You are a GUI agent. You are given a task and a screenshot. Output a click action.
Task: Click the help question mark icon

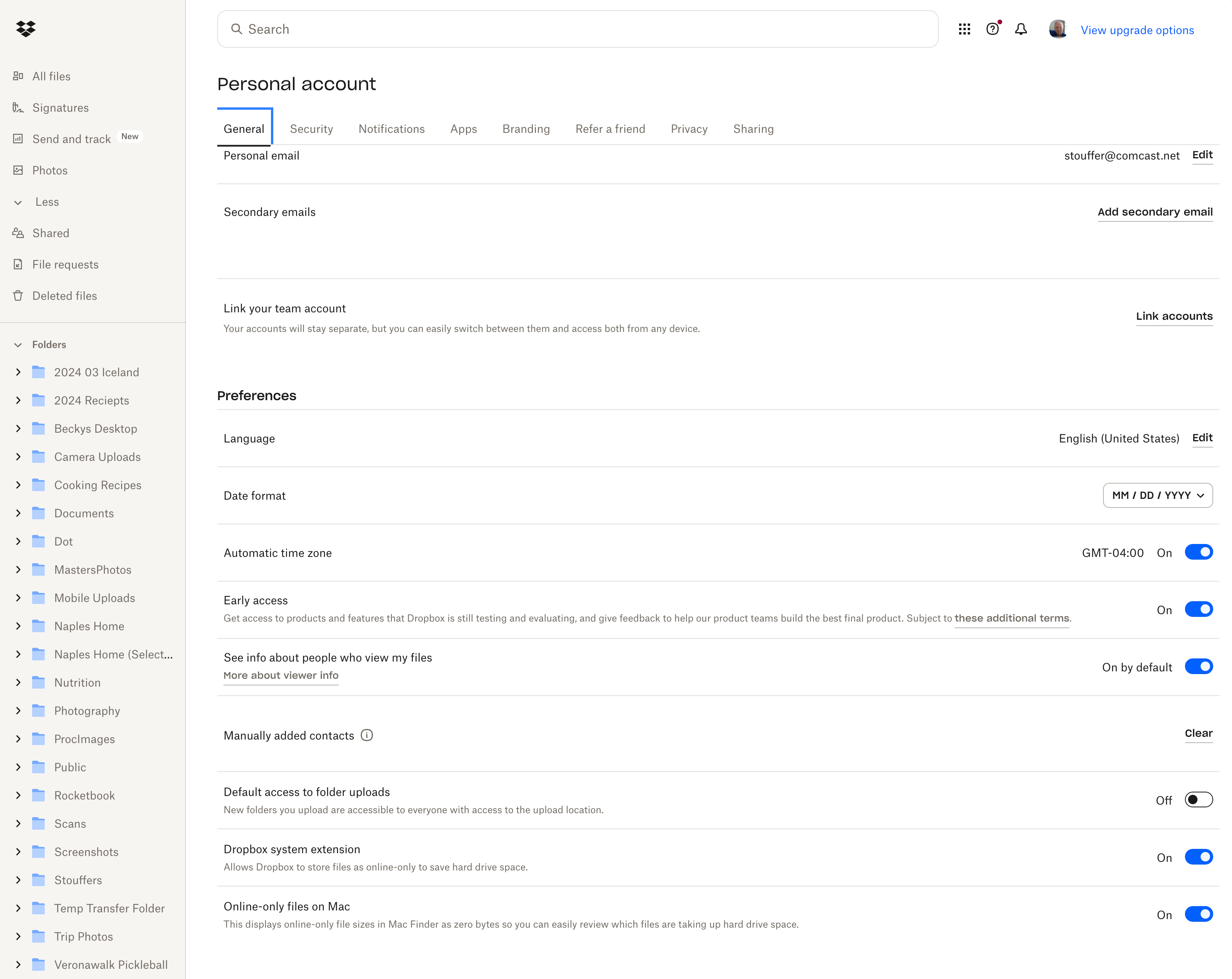tap(992, 29)
